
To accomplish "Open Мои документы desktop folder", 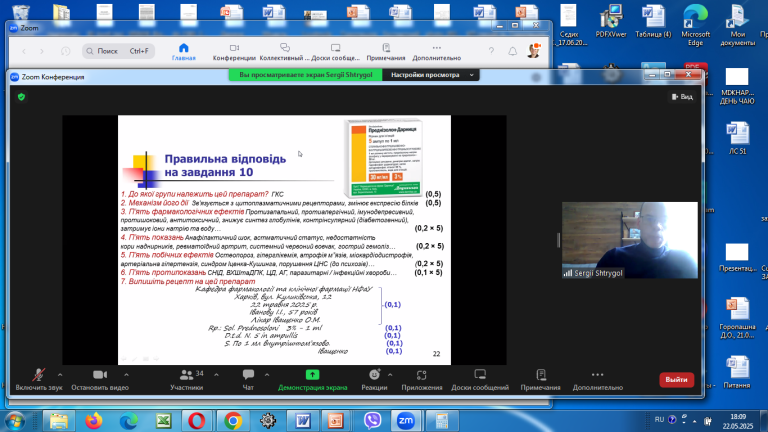I will pyautogui.click(x=738, y=25).
